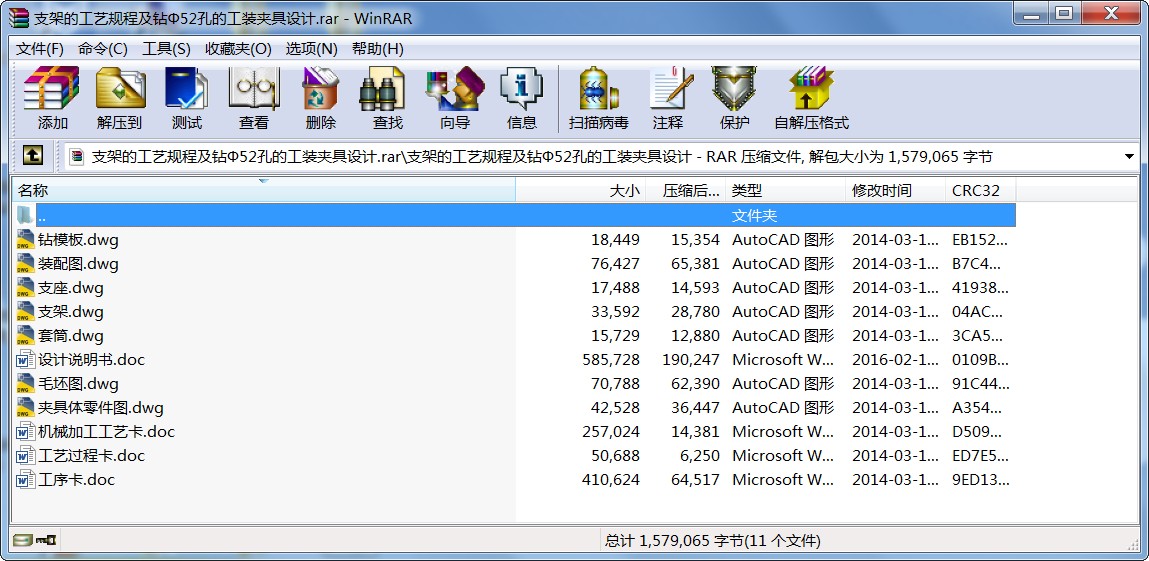
Task: Run the 测试 (Test) archive tool
Action: pyautogui.click(x=186, y=98)
